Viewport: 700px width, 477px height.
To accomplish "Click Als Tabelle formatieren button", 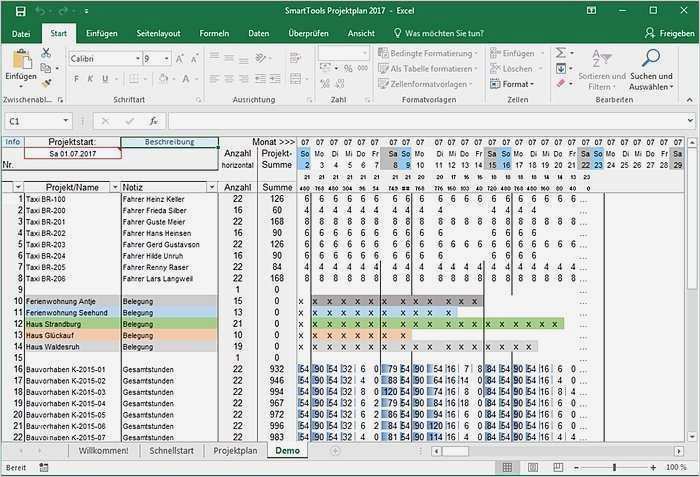I will pos(428,68).
